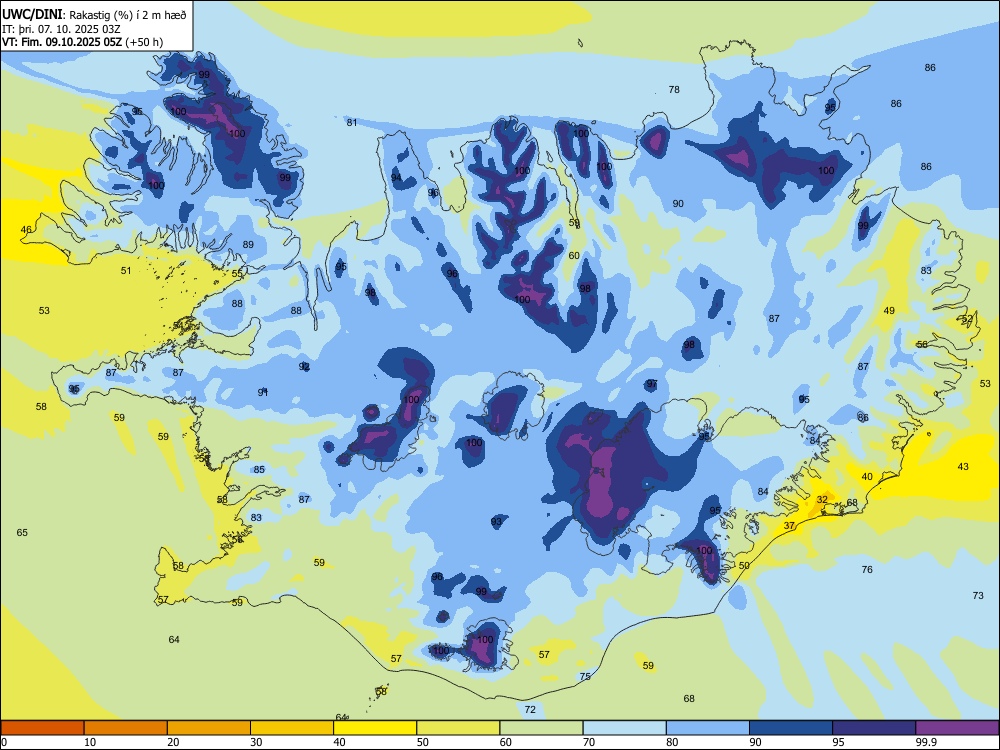The width and height of the screenshot is (1000, 750).
Task: Click the 37 humidity value
Action: pos(790,526)
